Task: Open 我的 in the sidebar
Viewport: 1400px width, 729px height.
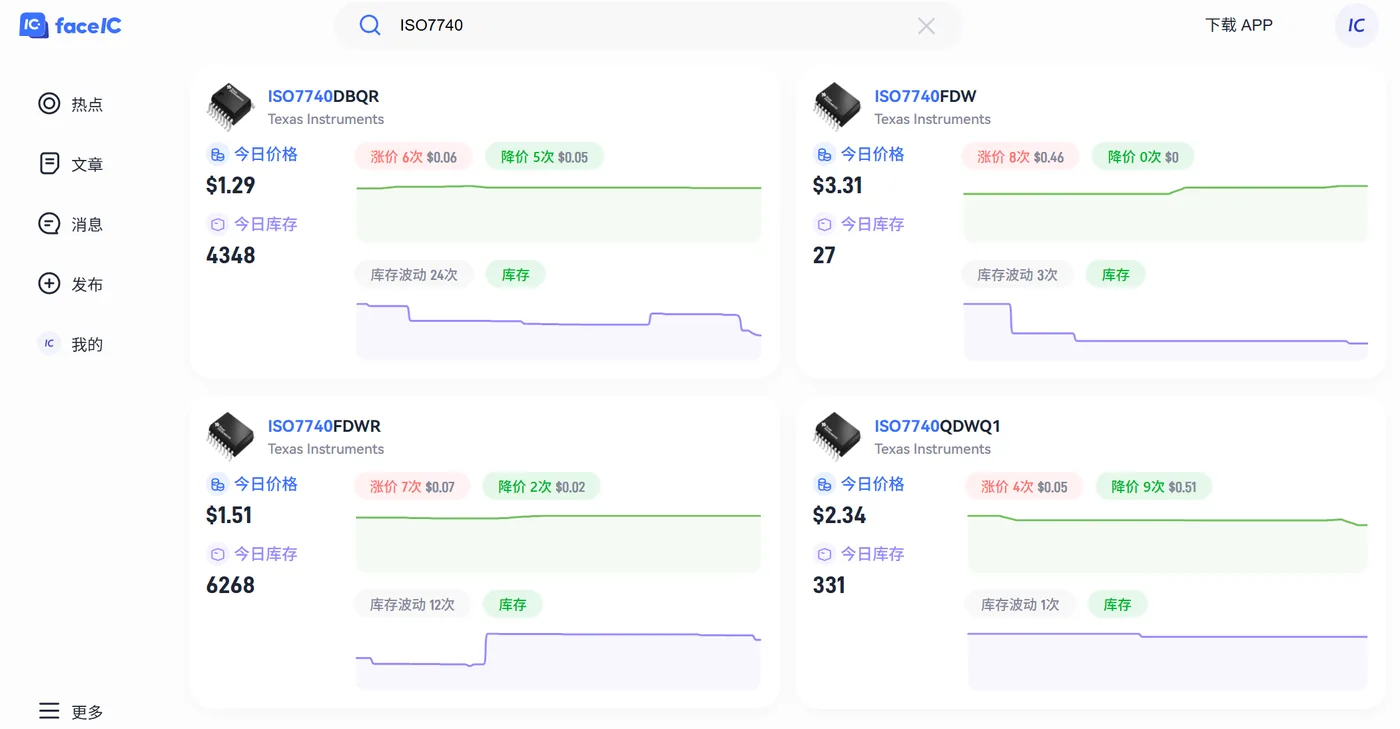Action: 71,344
